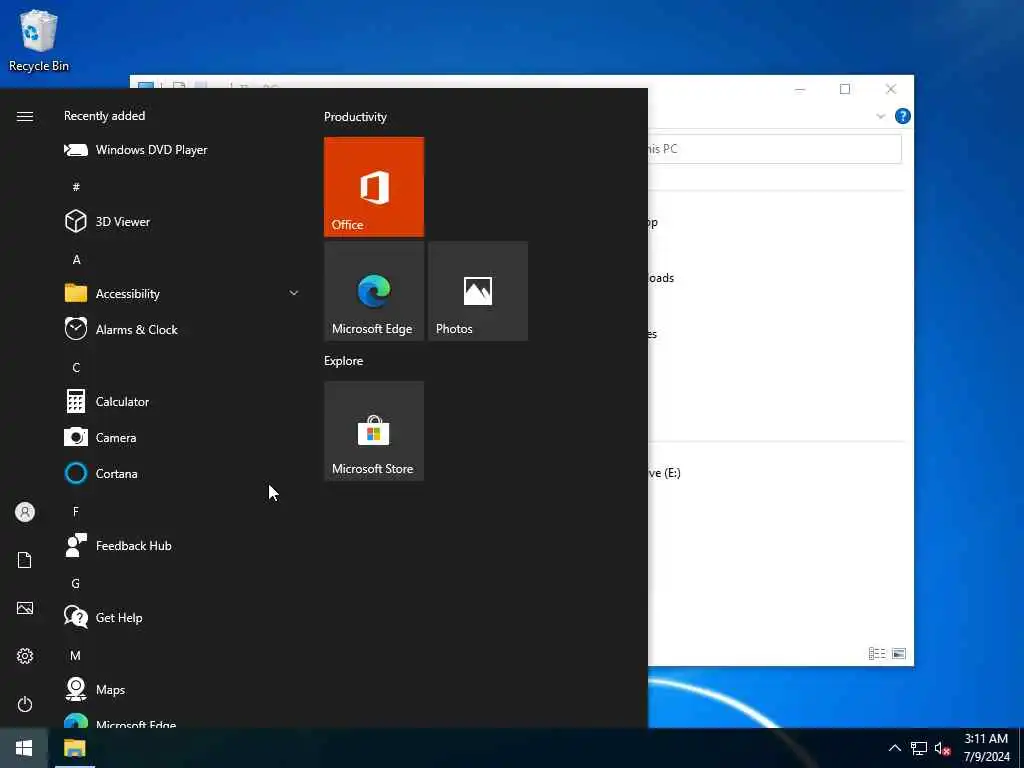Open Feedback Hub

pyautogui.click(x=182, y=546)
